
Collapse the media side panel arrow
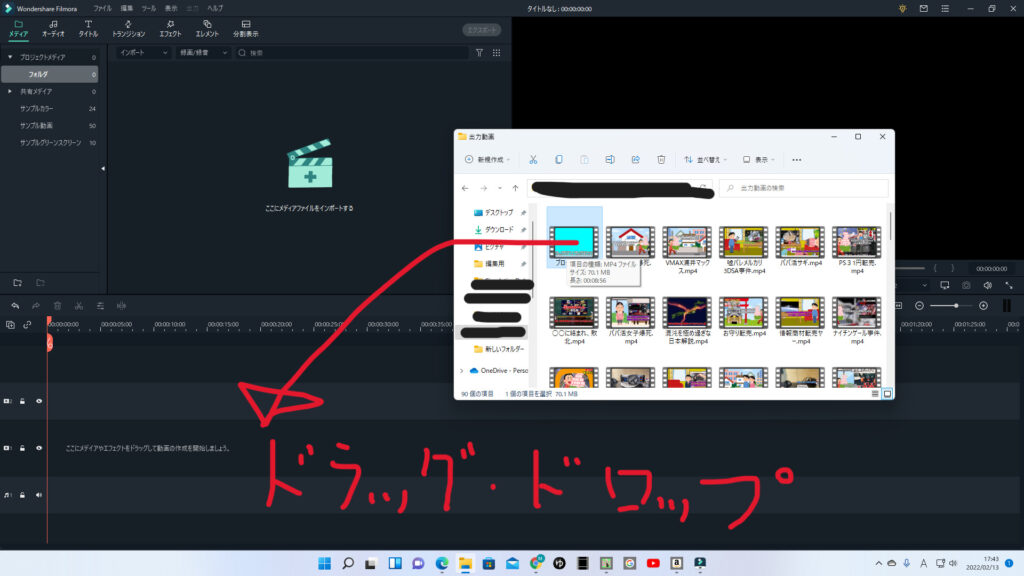103,168
